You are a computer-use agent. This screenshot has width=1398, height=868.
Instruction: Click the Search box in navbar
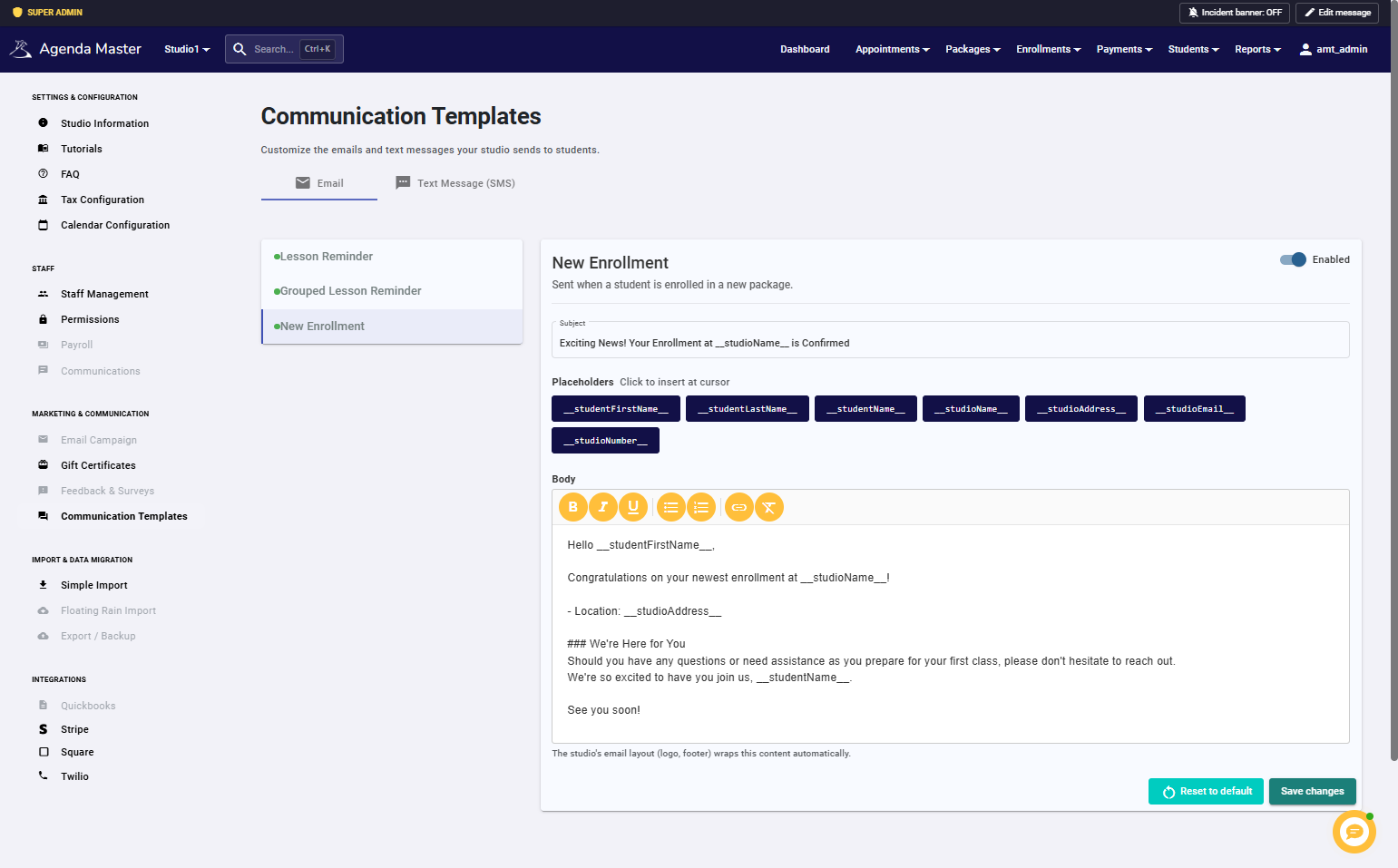[284, 49]
